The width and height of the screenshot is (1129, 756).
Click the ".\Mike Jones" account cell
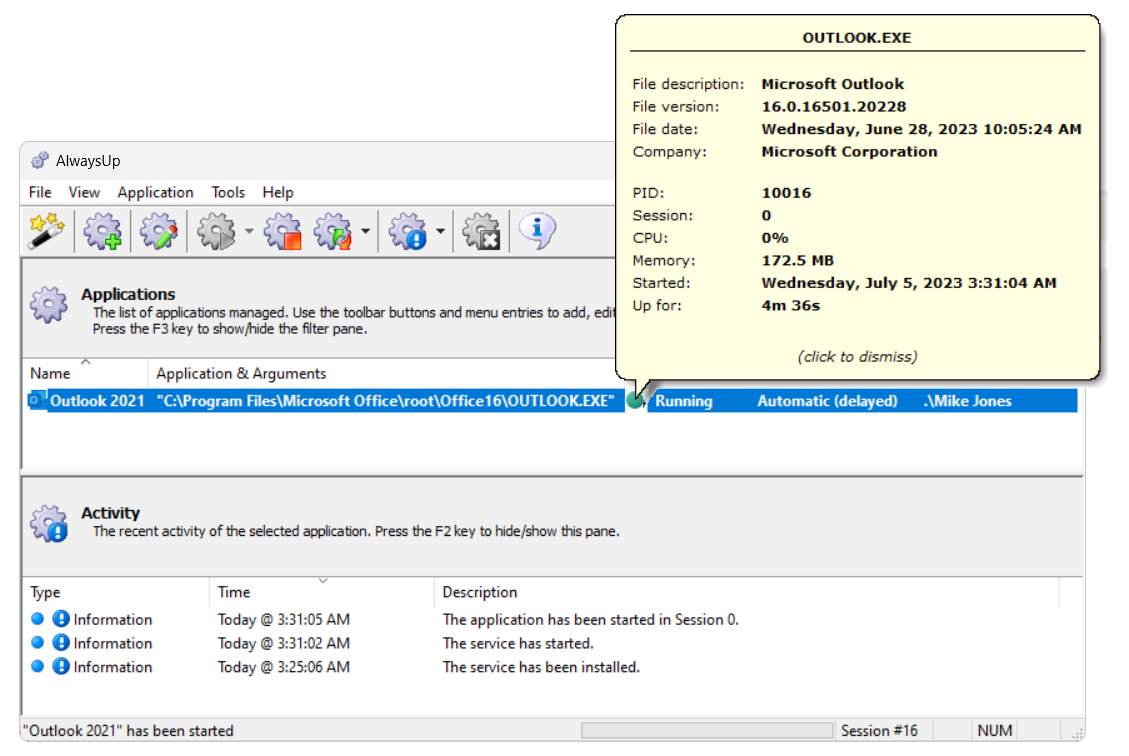[967, 401]
